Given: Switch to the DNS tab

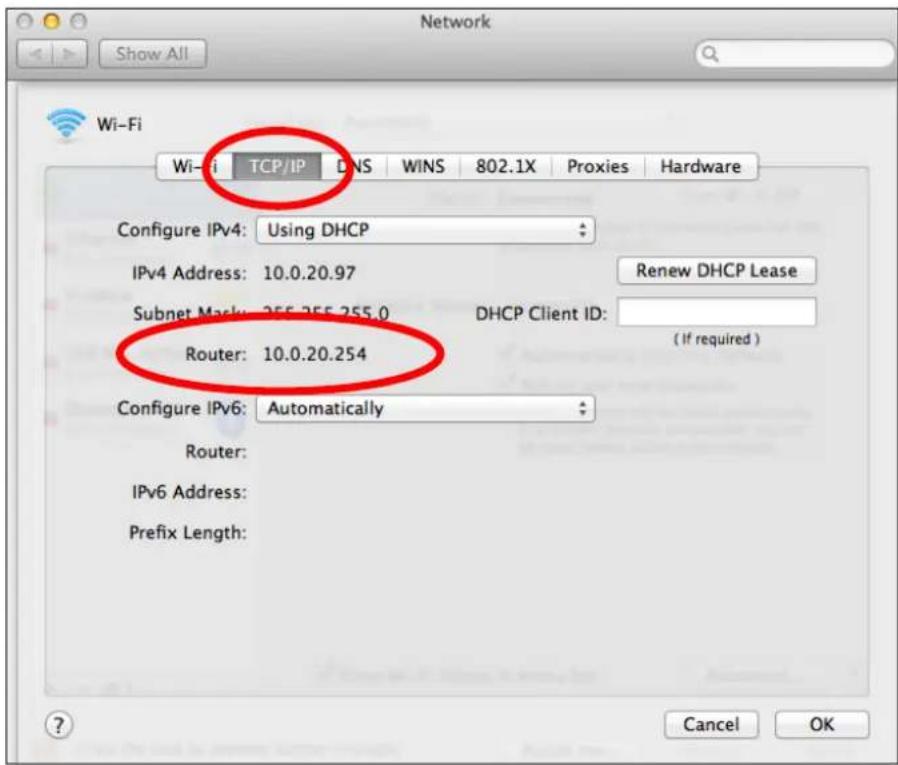Looking at the screenshot, I should click(354, 167).
